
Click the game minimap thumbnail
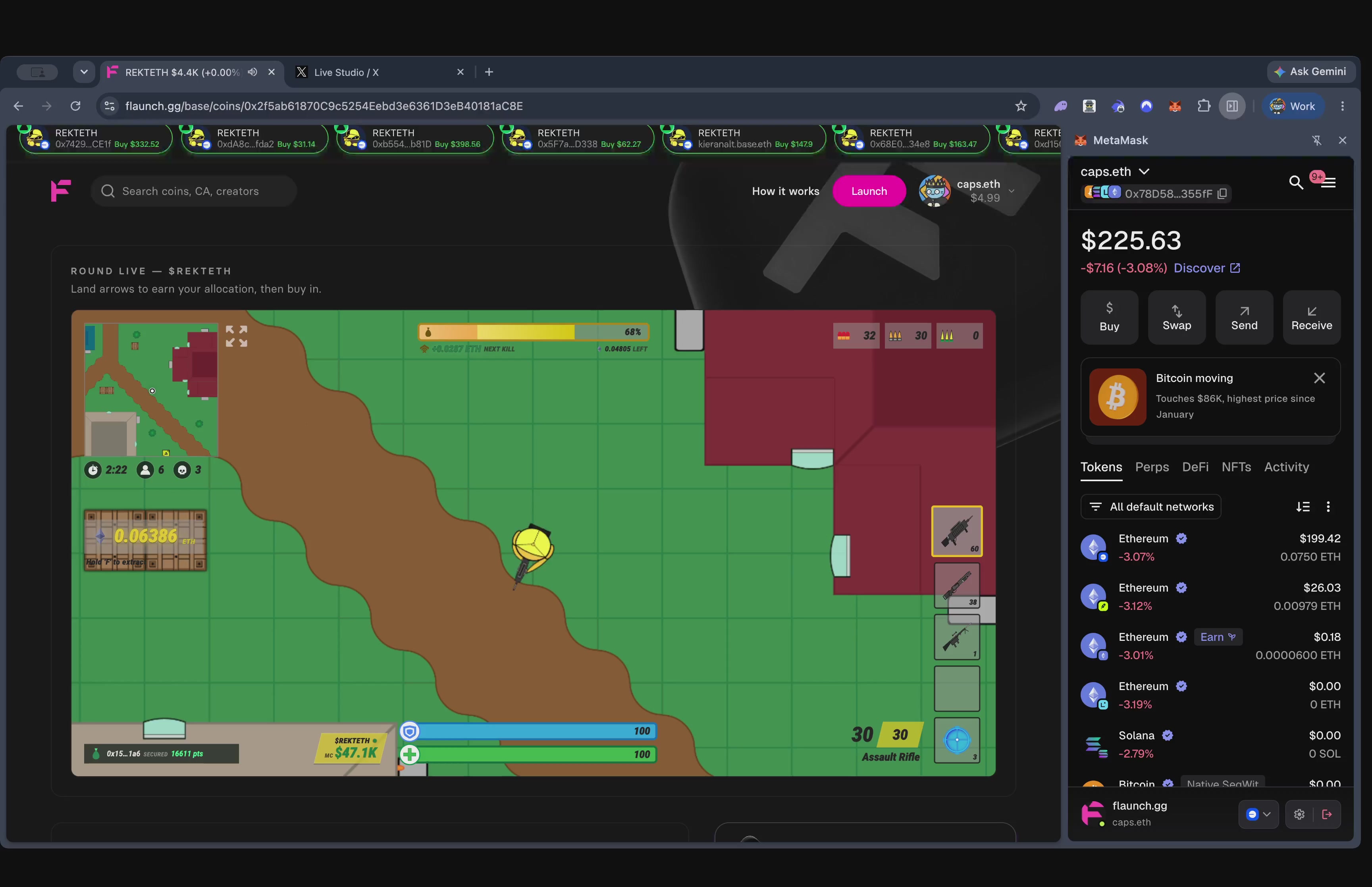151,390
